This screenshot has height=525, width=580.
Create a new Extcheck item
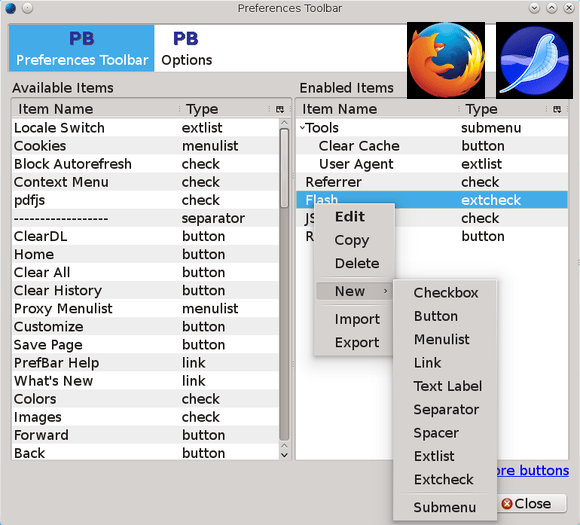pos(444,479)
